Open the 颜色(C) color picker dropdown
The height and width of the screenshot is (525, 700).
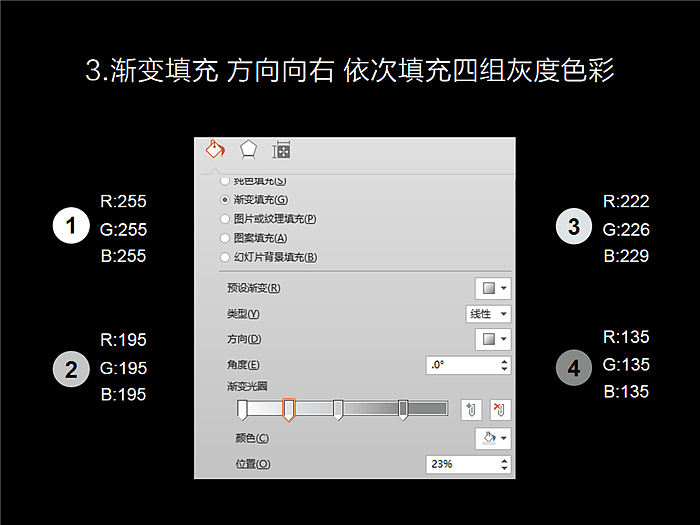(493, 438)
